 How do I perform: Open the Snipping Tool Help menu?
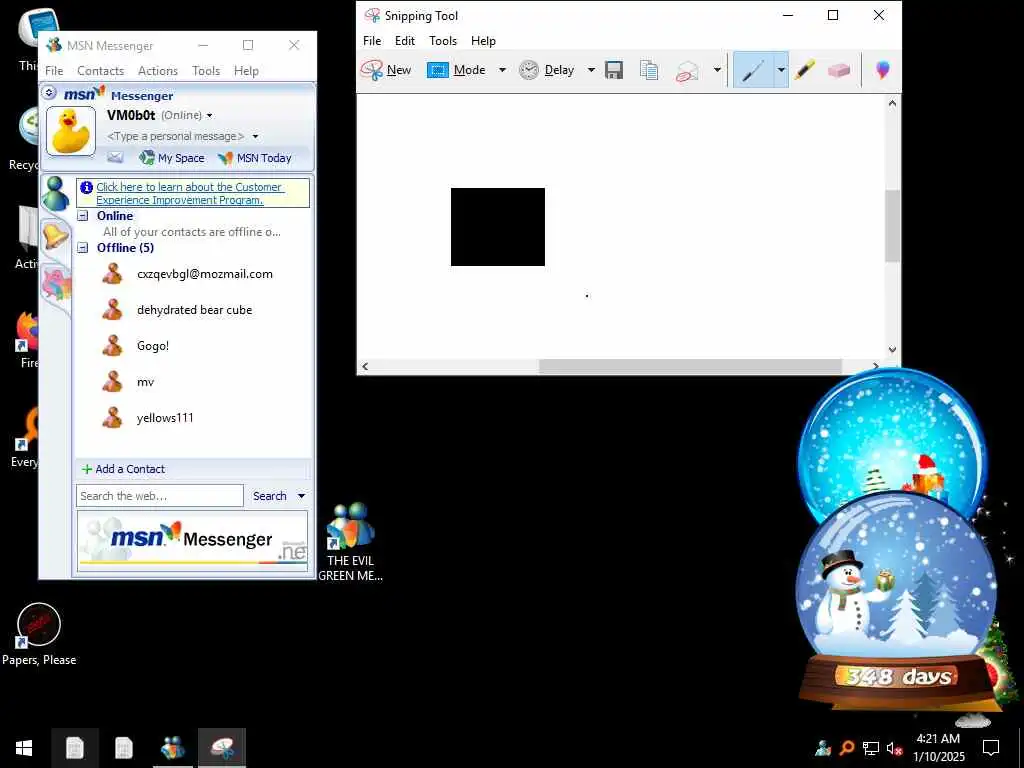483,40
